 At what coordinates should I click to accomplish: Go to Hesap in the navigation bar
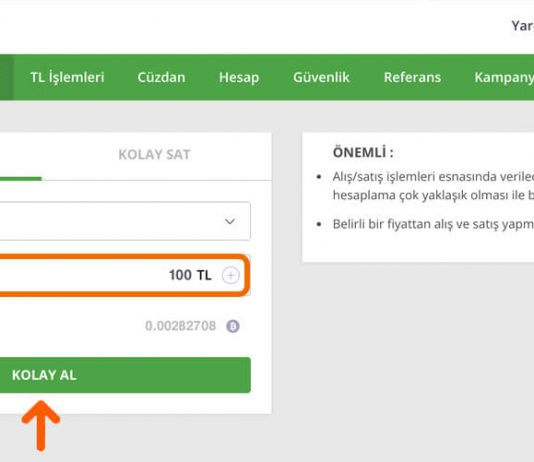click(239, 78)
